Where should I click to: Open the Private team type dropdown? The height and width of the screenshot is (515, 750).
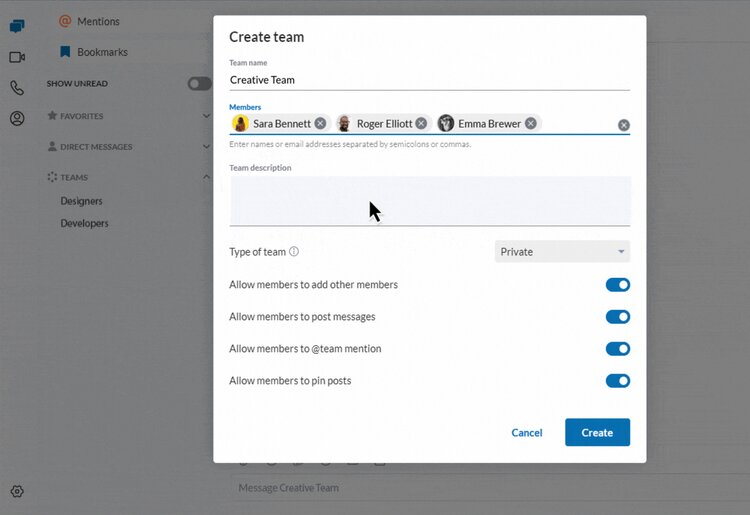pos(562,252)
